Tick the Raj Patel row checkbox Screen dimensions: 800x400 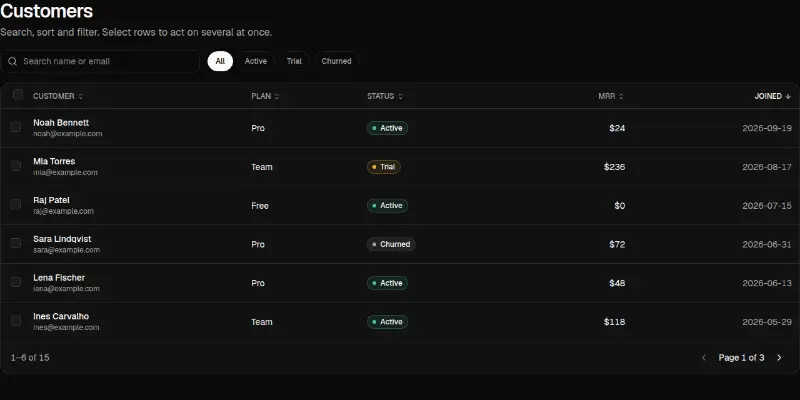16,205
